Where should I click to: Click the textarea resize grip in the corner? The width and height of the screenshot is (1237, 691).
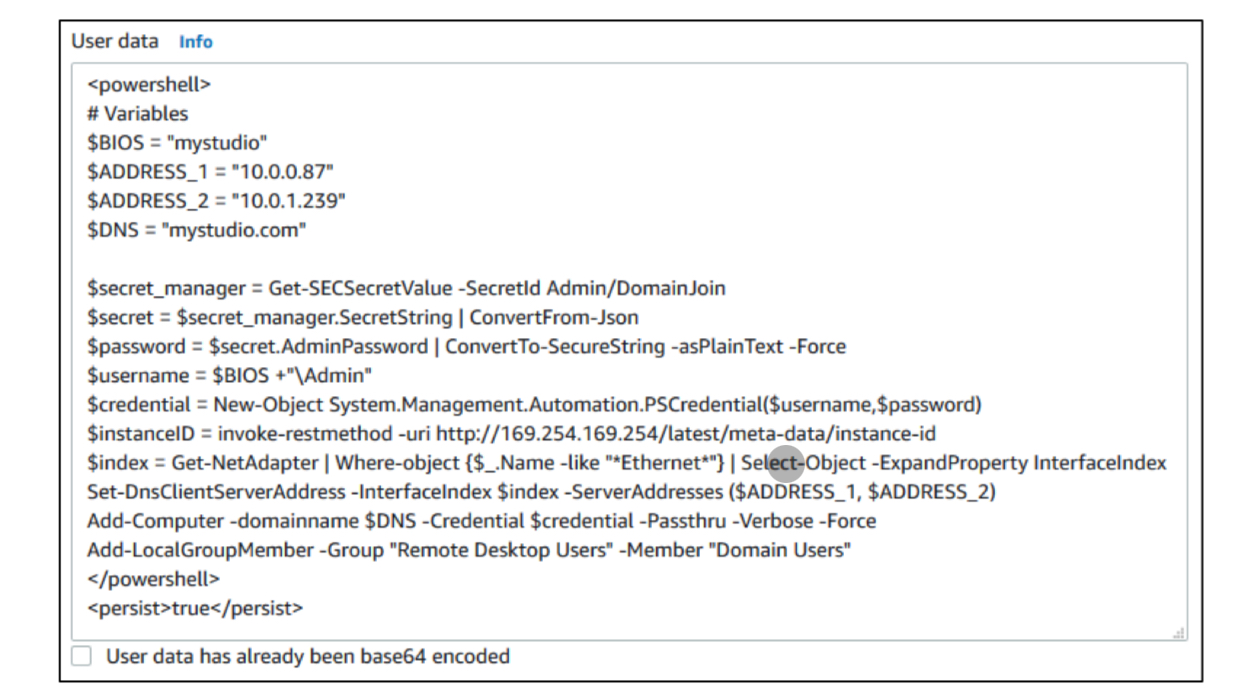pos(1180,634)
